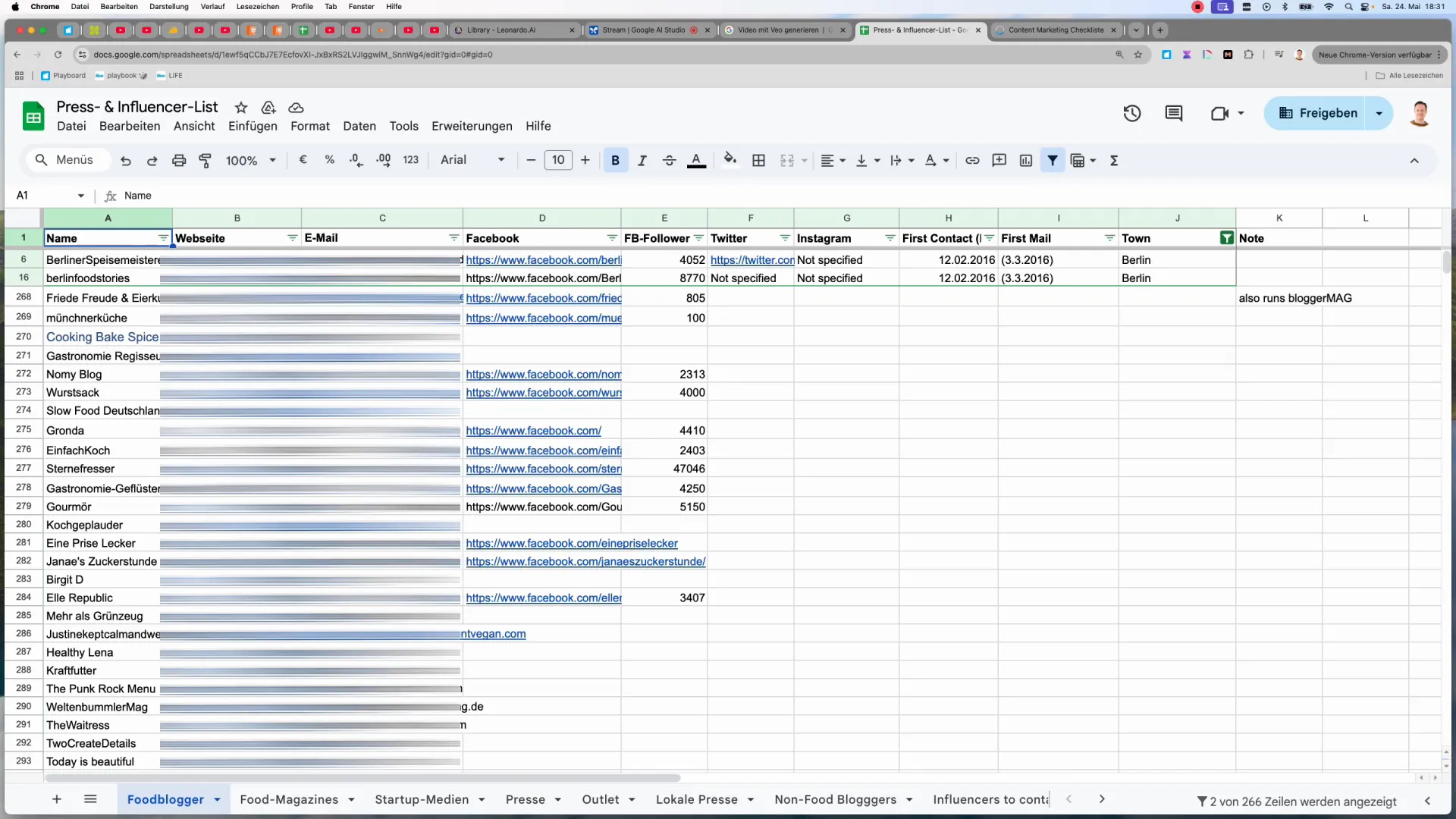The height and width of the screenshot is (819, 1456).
Task: Open the Datei menu in Sheets
Action: (71, 127)
